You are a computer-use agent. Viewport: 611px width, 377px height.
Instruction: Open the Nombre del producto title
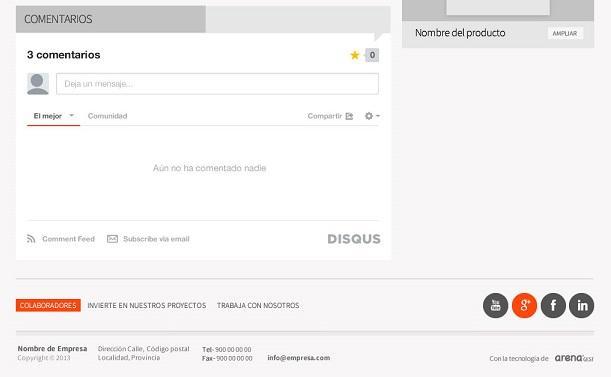(460, 33)
